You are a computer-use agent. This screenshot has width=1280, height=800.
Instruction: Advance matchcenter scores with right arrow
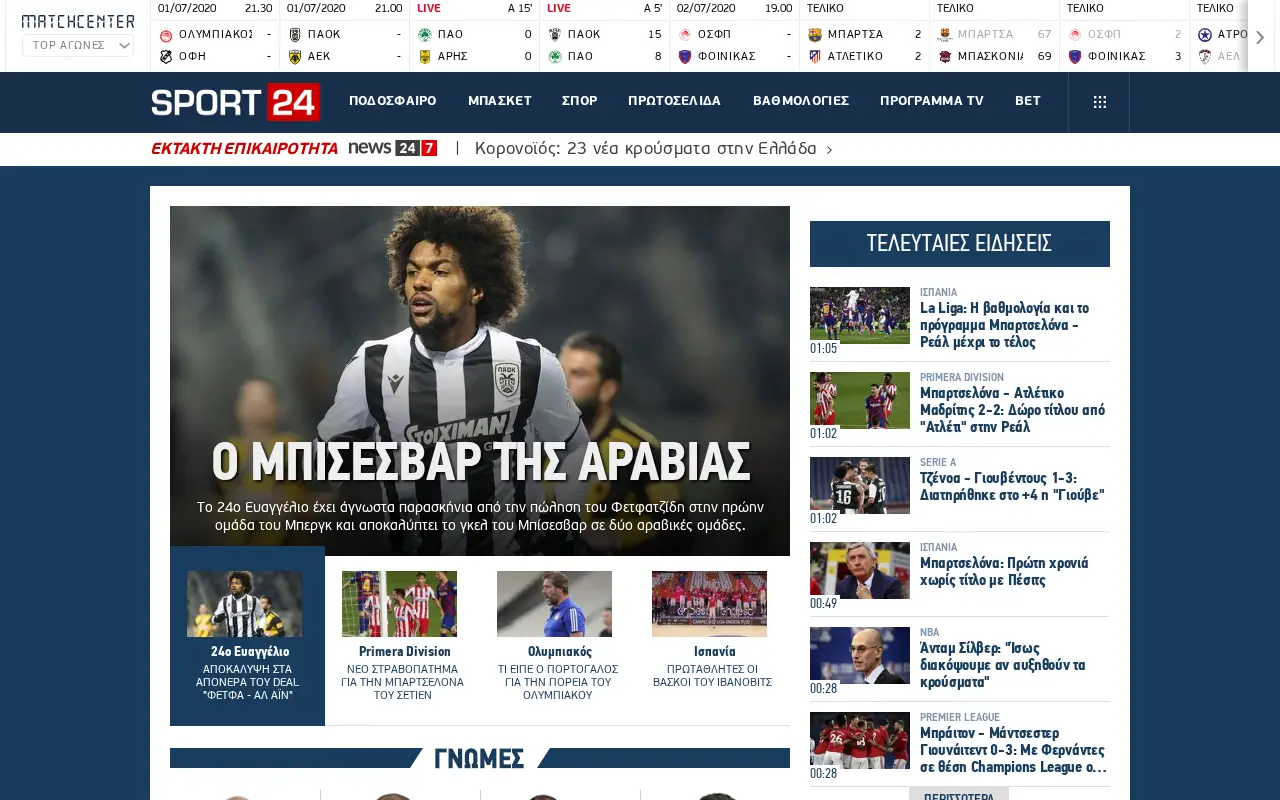click(x=1260, y=37)
